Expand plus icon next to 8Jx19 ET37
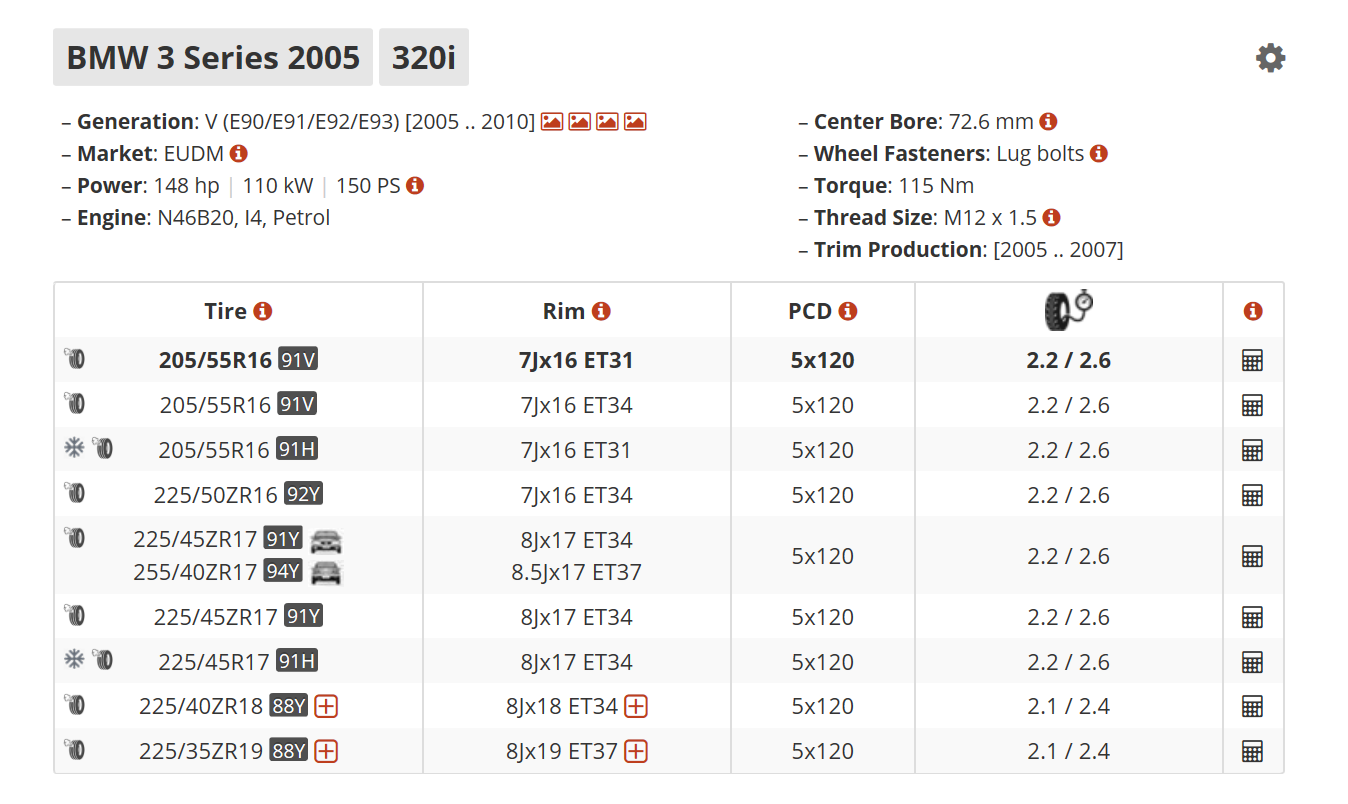1348x804 pixels. point(636,751)
